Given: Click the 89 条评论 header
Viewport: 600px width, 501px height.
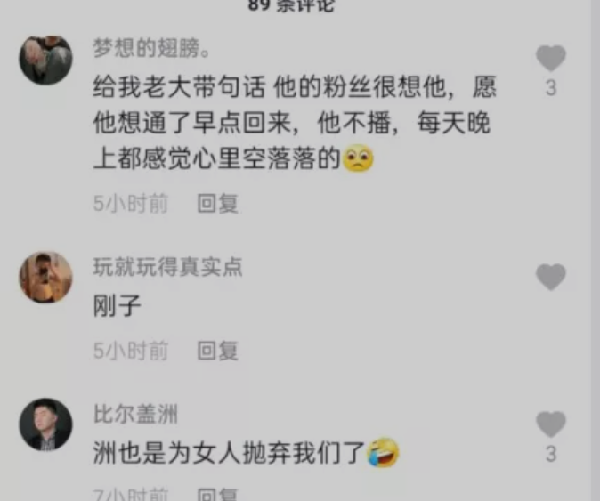Looking at the screenshot, I should coord(291,5).
